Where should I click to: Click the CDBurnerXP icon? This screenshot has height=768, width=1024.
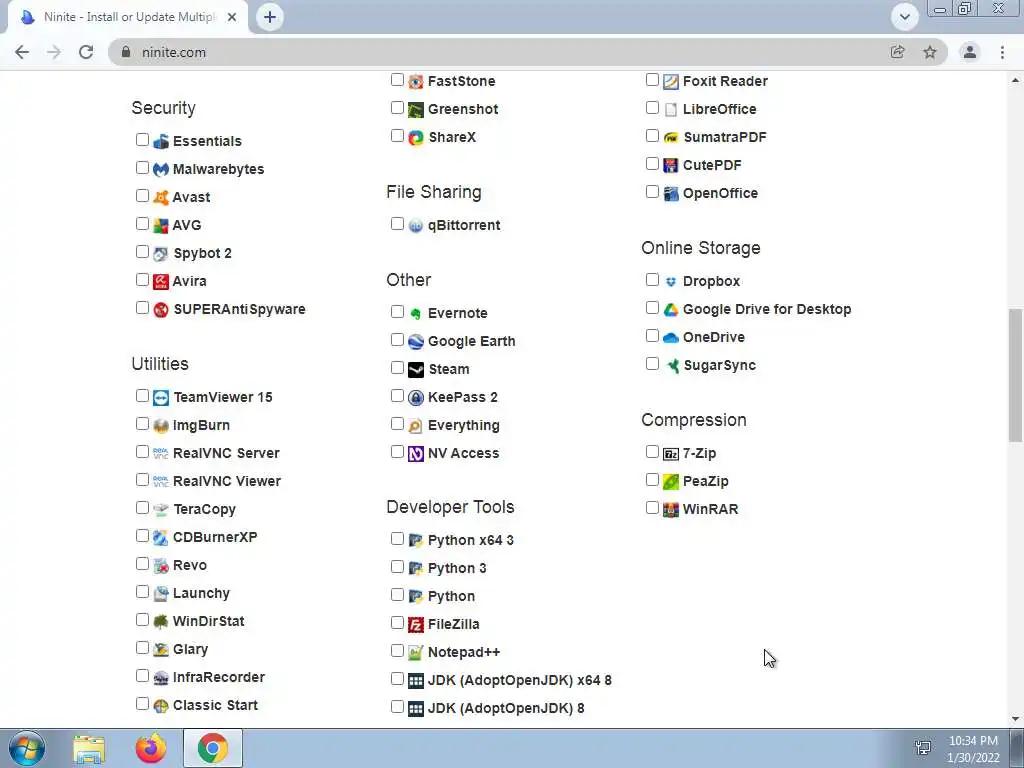click(x=161, y=537)
